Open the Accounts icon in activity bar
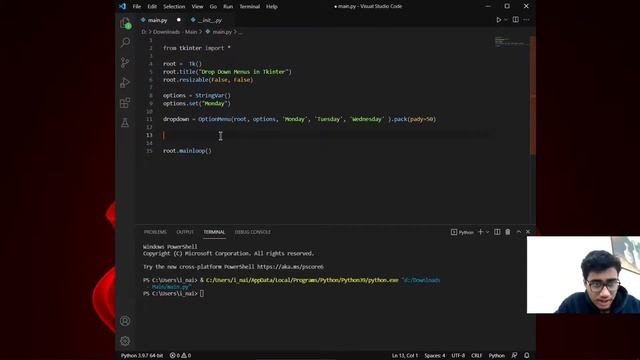The image size is (640, 360). pos(125,321)
